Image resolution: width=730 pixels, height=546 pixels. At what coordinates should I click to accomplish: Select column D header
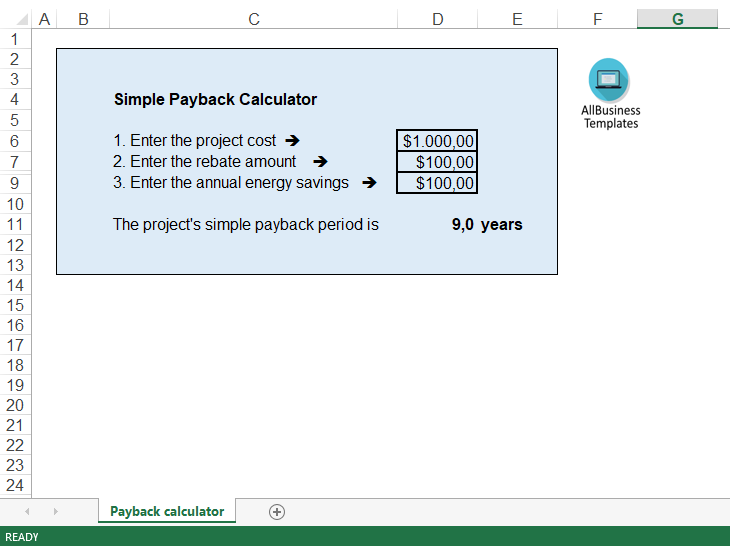coord(438,19)
